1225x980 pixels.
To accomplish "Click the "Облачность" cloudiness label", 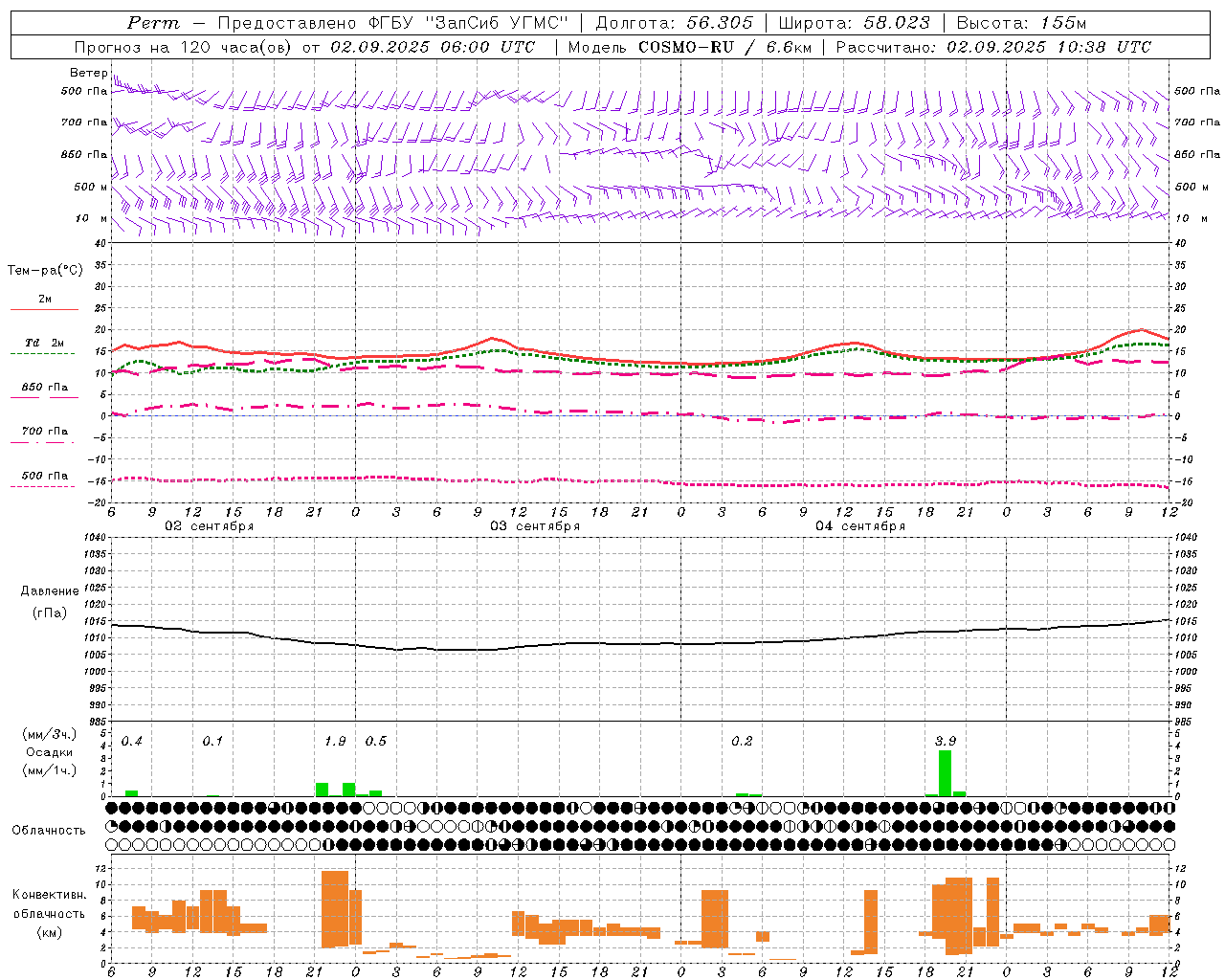I will click(x=49, y=831).
